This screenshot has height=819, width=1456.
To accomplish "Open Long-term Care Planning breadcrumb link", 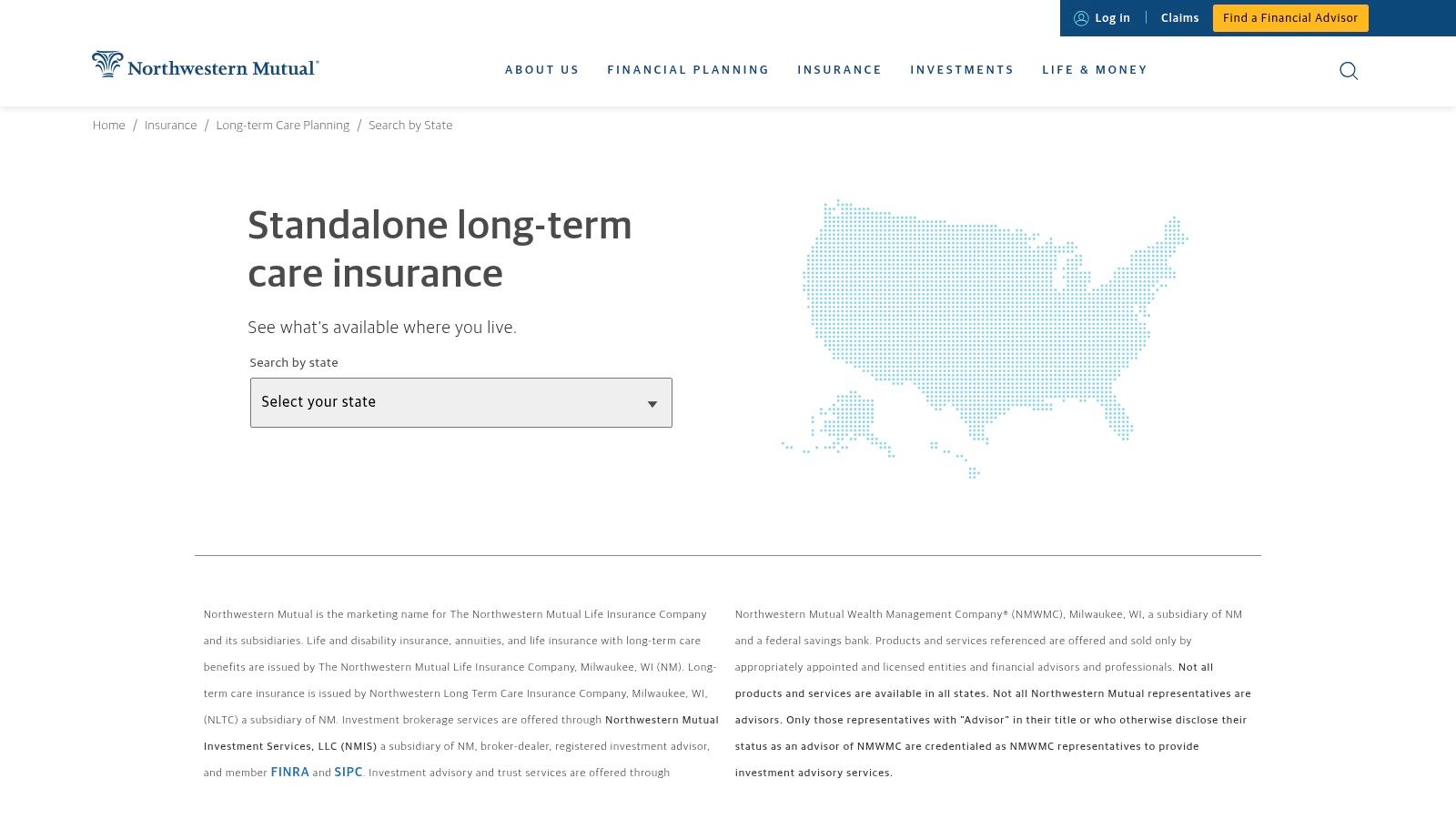I will pyautogui.click(x=282, y=125).
